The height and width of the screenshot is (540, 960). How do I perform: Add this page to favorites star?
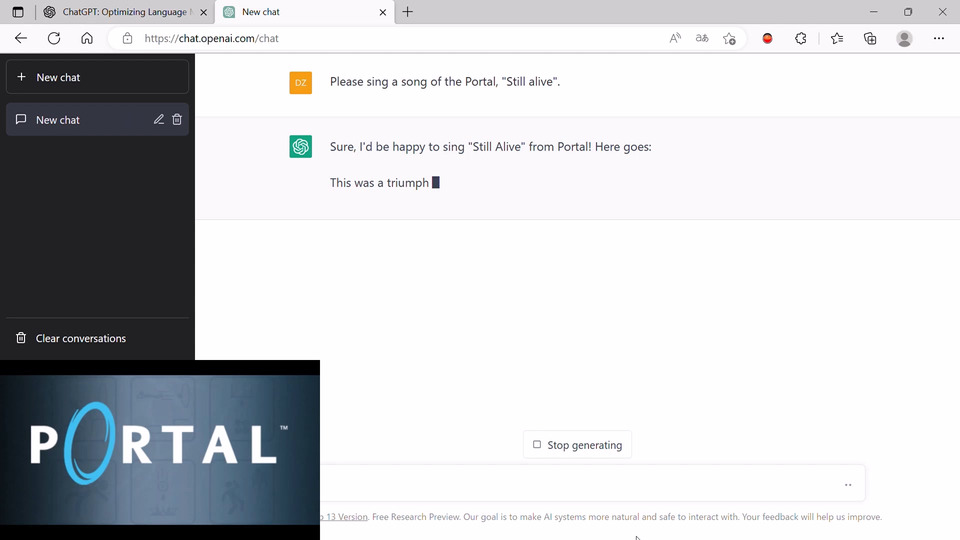(x=729, y=38)
